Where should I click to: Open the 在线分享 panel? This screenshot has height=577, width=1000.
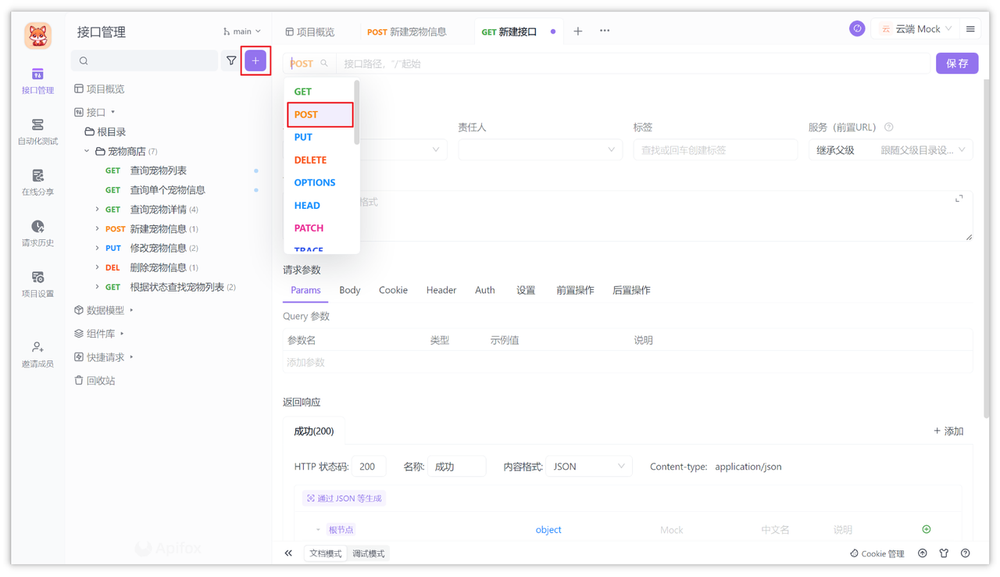[x=36, y=181]
